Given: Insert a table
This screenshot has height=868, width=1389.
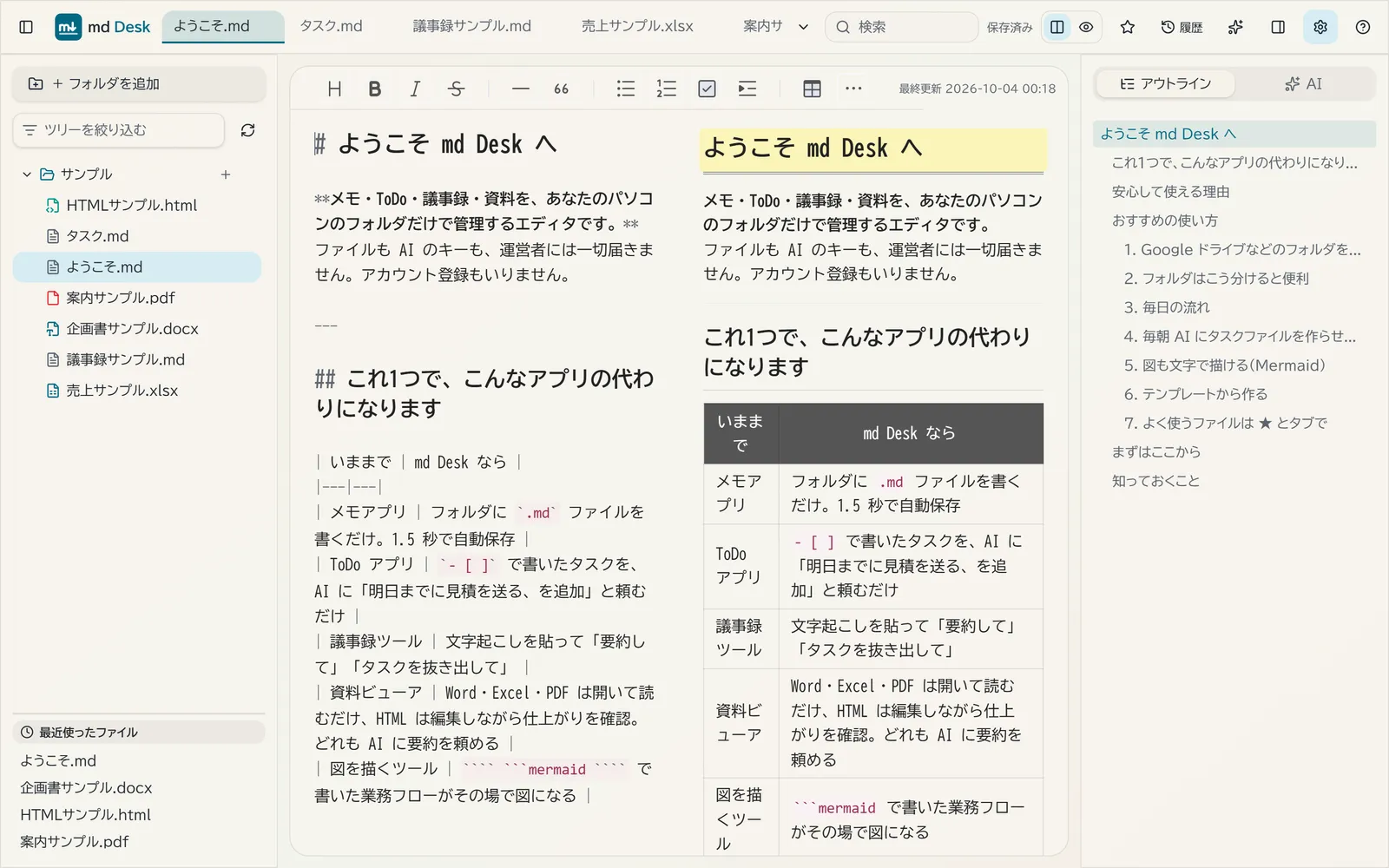Looking at the screenshot, I should click(813, 89).
